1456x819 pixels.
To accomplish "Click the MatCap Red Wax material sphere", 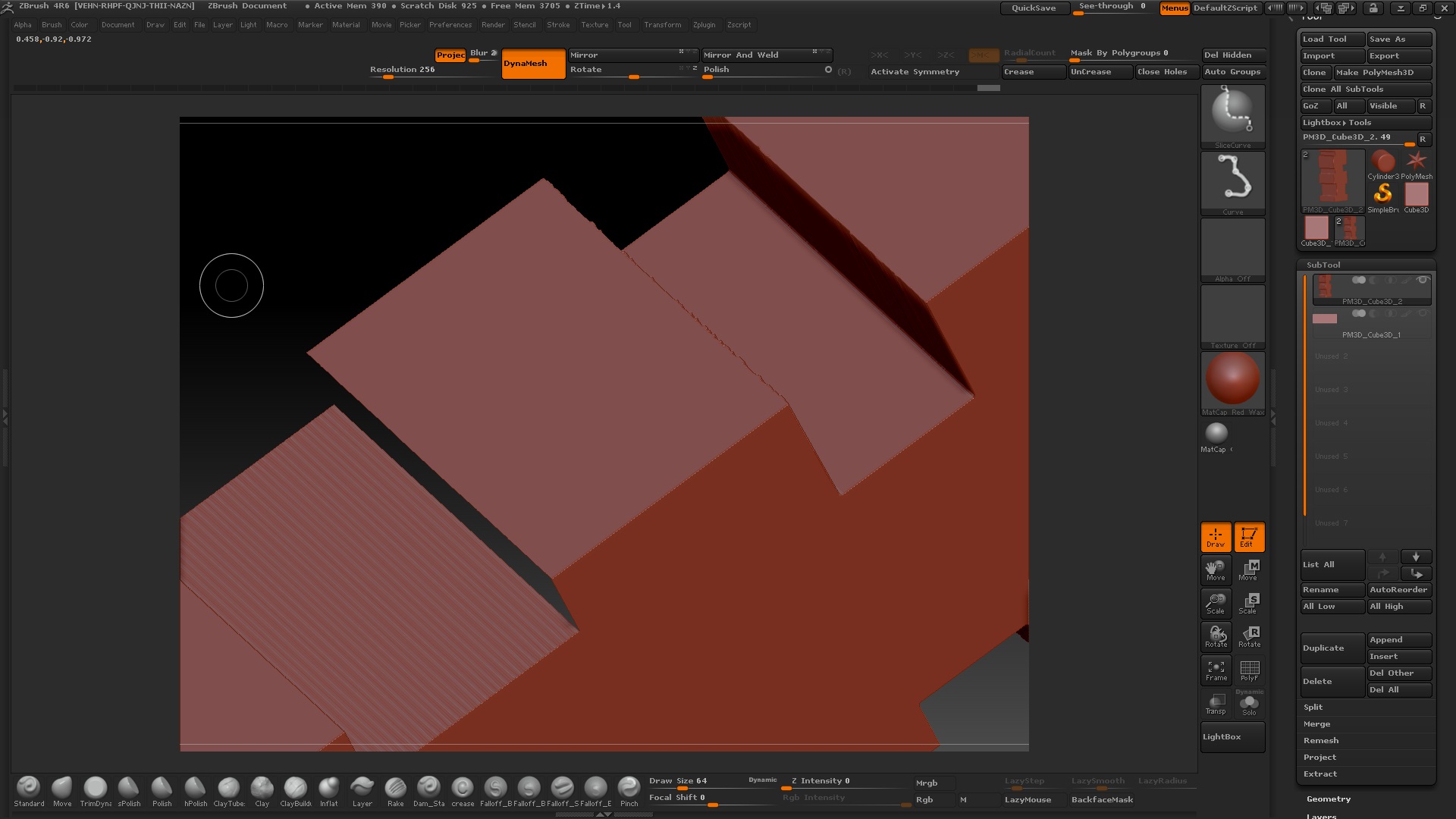I will (x=1232, y=379).
